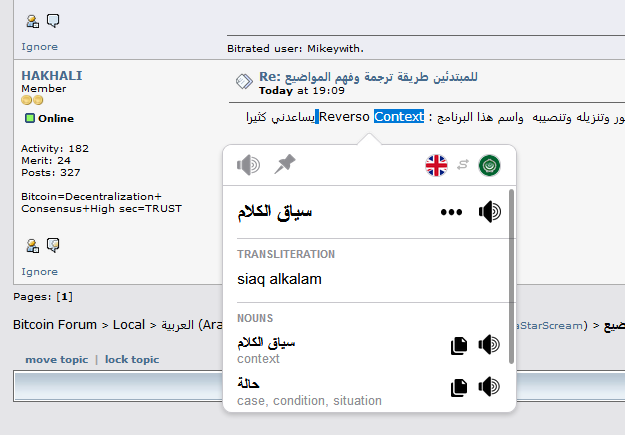Screen dimensions: 625x435
Task: Select the Arabic flag target language
Action: click(x=489, y=165)
